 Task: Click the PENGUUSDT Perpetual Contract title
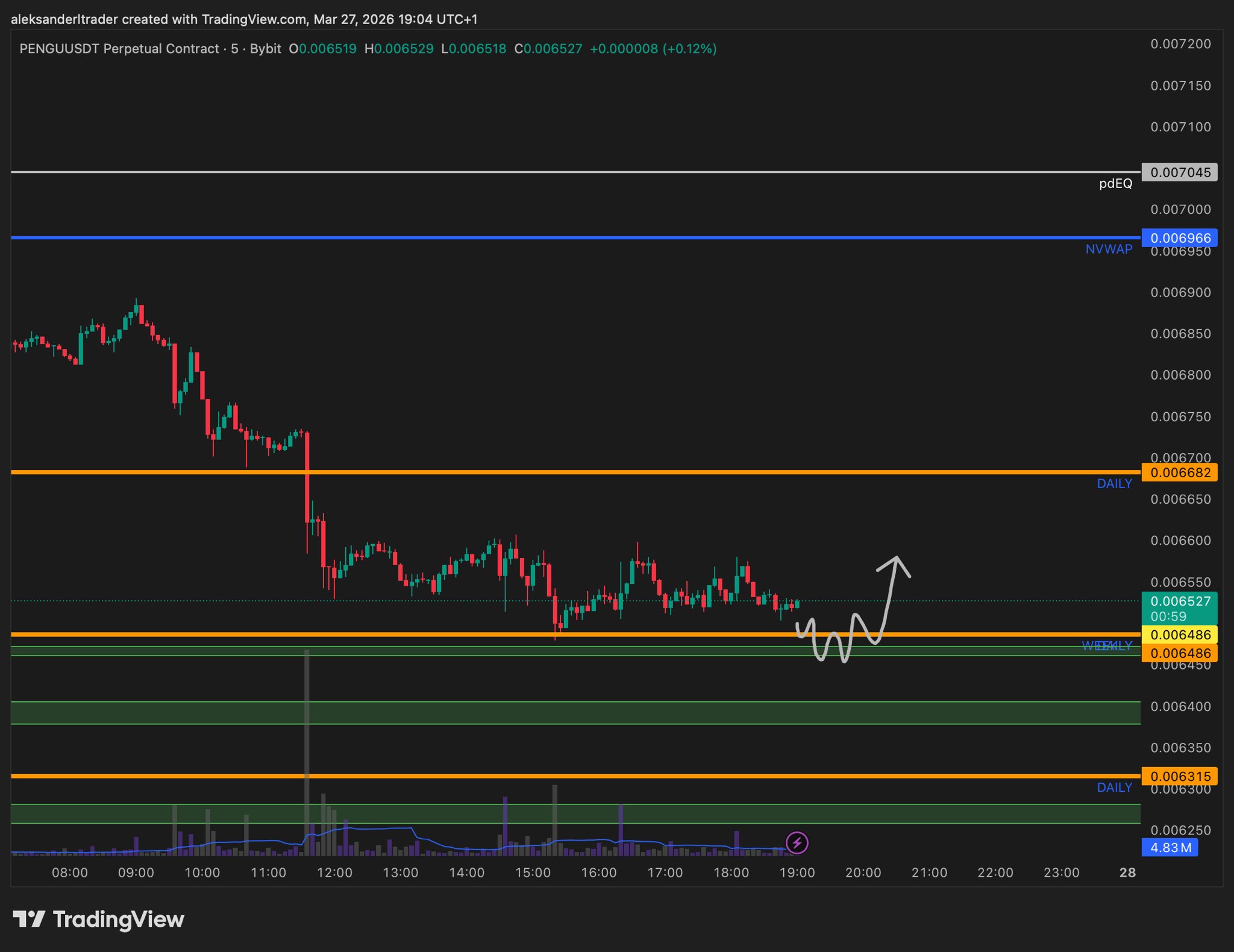[x=119, y=49]
